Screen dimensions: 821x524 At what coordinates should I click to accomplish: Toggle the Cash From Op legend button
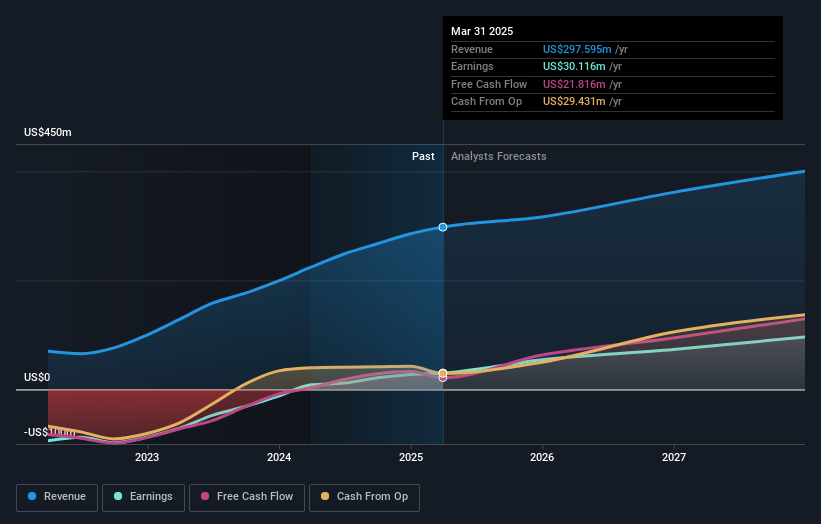point(364,497)
